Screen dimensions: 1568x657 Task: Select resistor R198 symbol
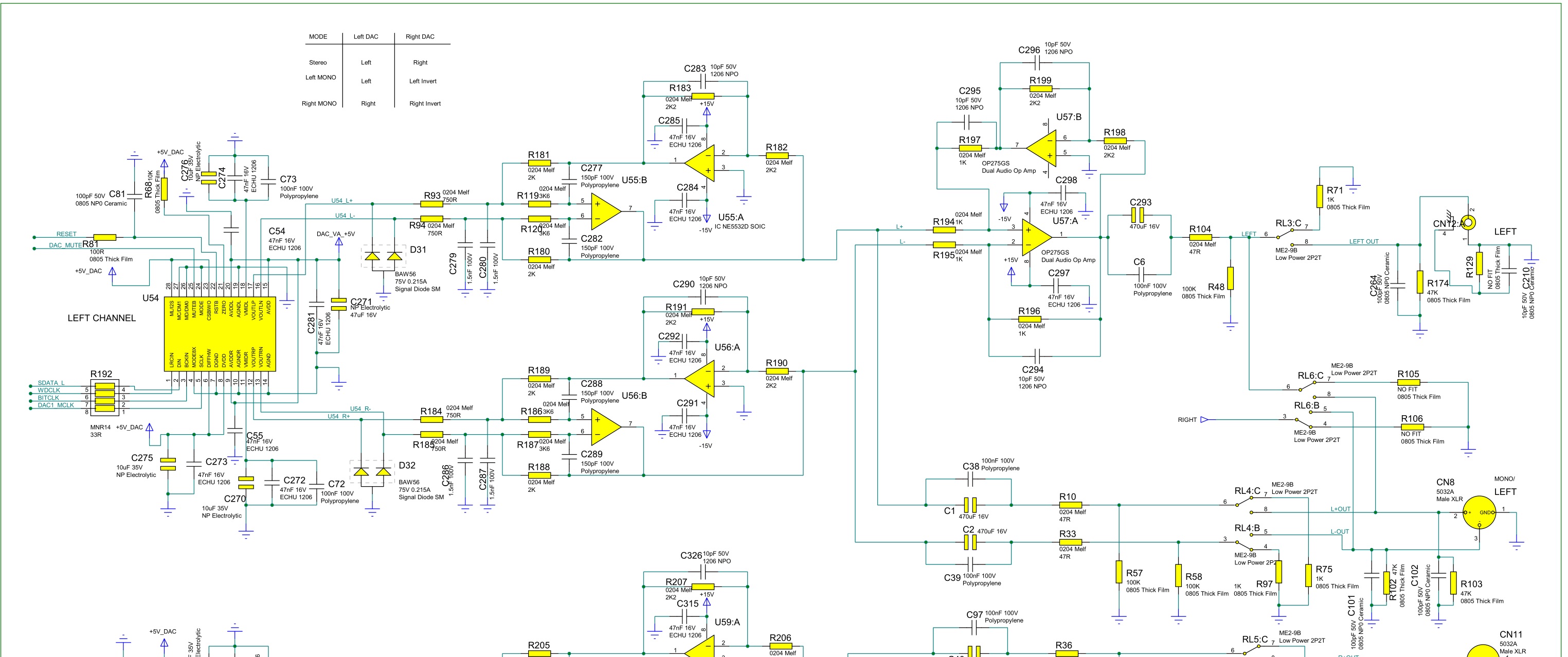[1115, 140]
